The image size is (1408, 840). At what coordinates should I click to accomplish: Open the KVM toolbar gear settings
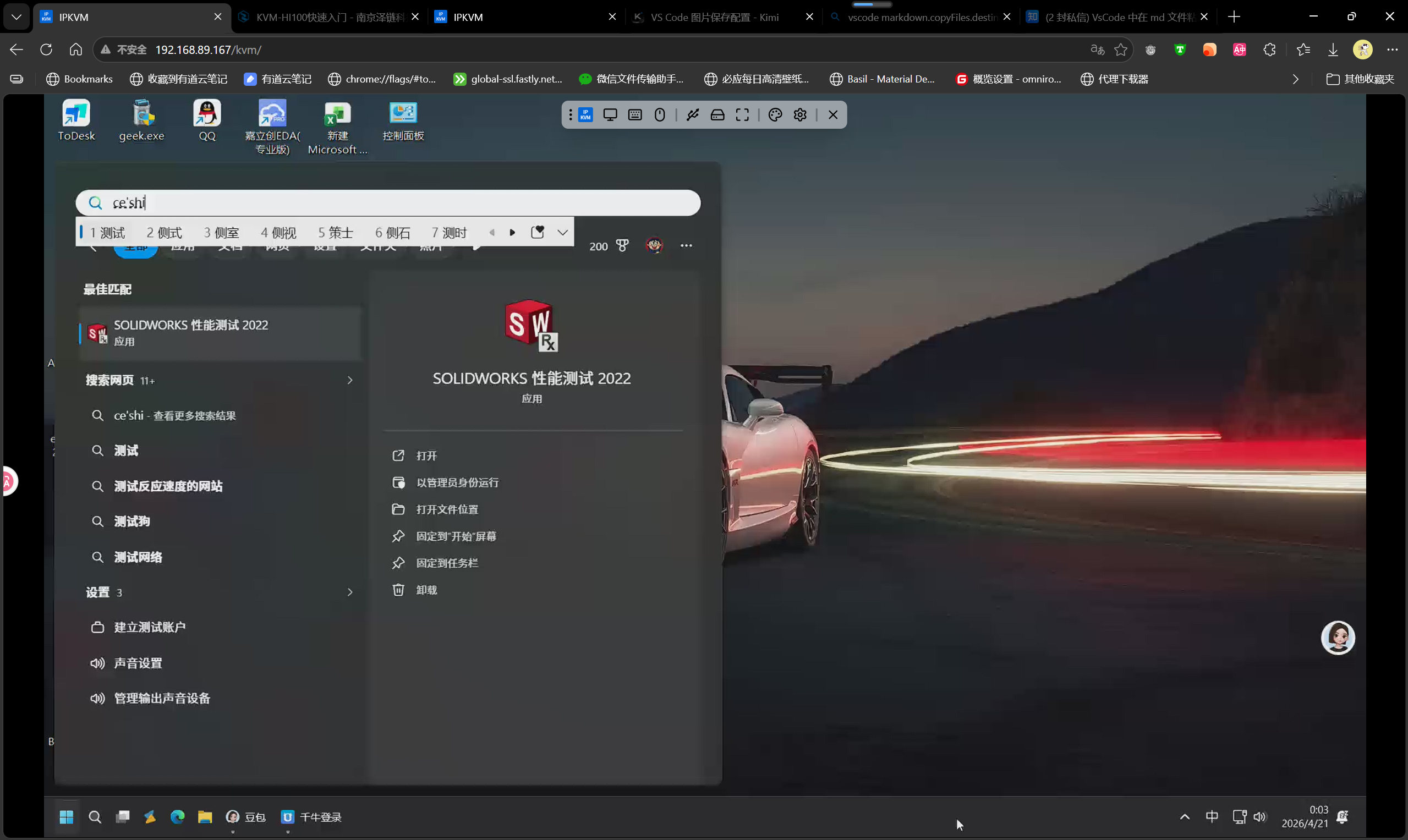800,115
